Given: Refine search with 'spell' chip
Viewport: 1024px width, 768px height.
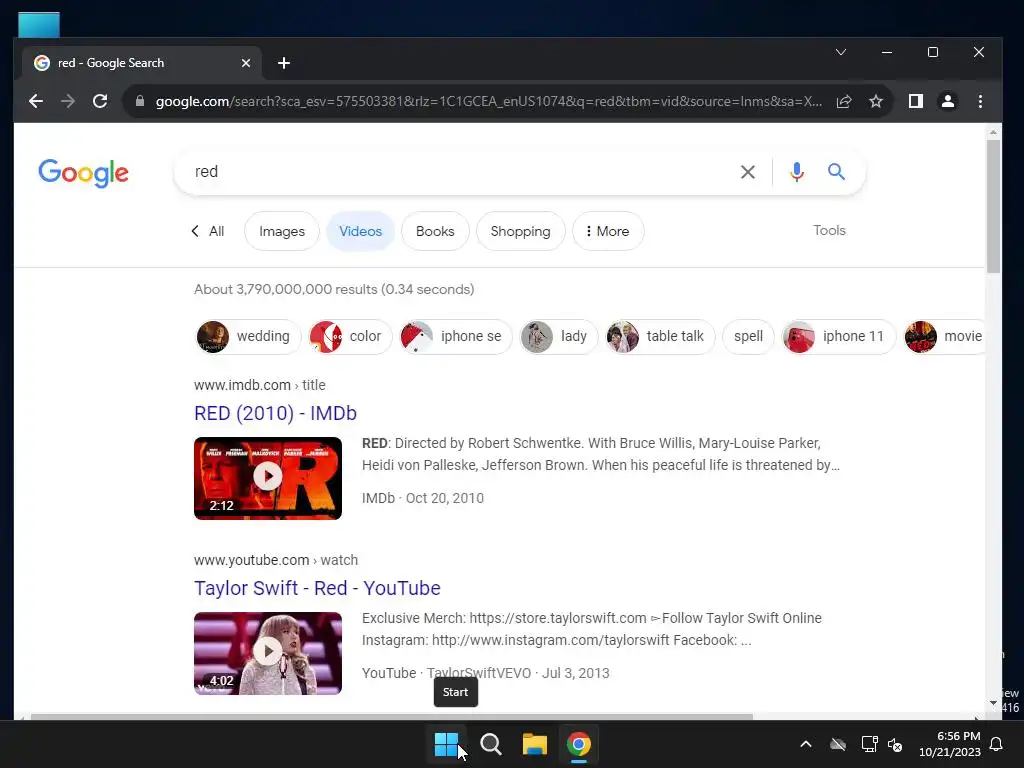Looking at the screenshot, I should click(x=748, y=336).
